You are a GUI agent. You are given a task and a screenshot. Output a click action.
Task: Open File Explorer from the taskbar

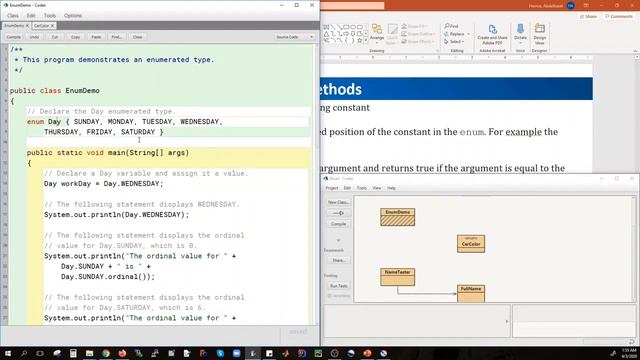[x=89, y=353]
